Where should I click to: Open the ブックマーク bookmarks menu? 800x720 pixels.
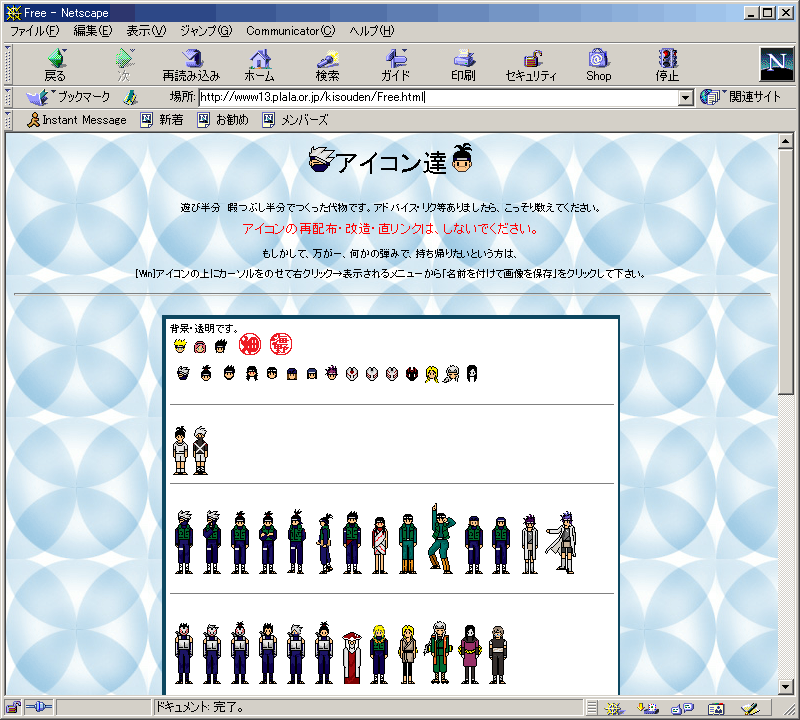[x=68, y=97]
